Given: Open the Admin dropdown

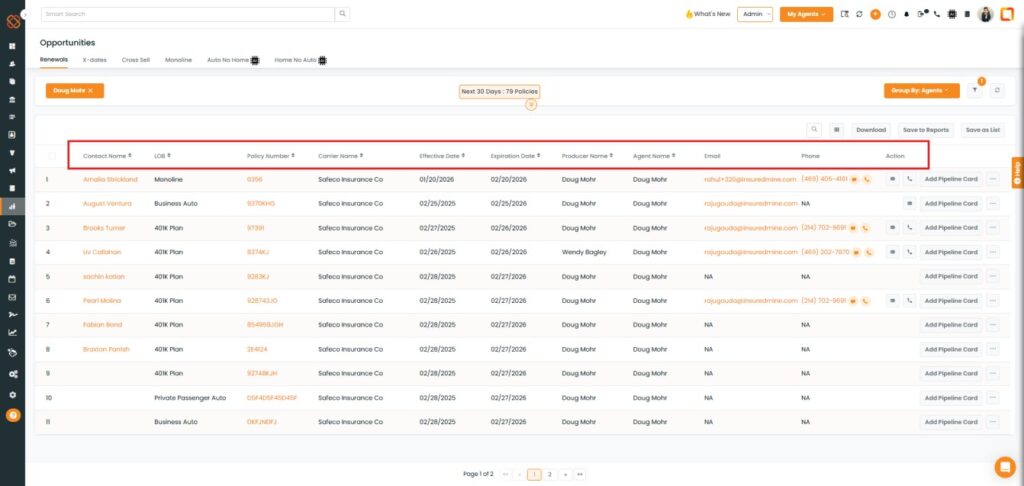Looking at the screenshot, I should tap(754, 14).
